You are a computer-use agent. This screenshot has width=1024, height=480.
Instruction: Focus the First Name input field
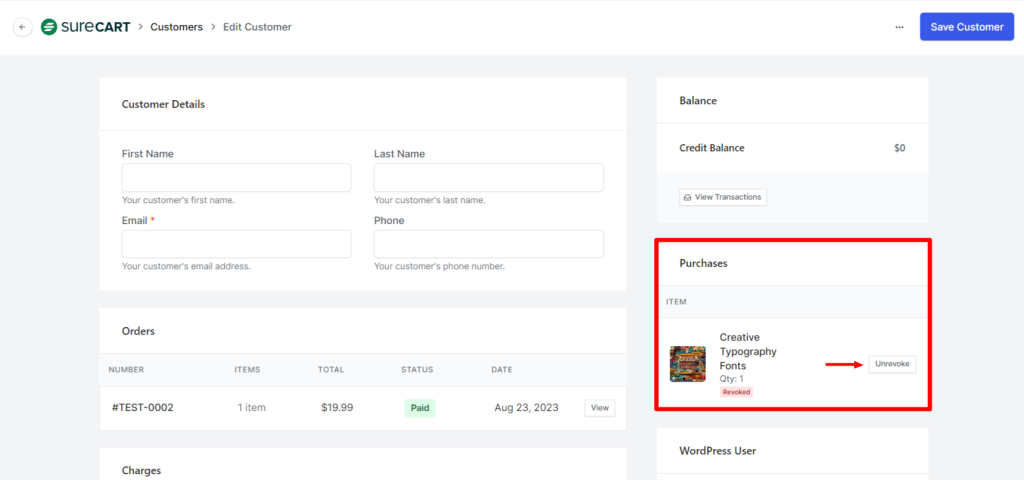coord(236,178)
